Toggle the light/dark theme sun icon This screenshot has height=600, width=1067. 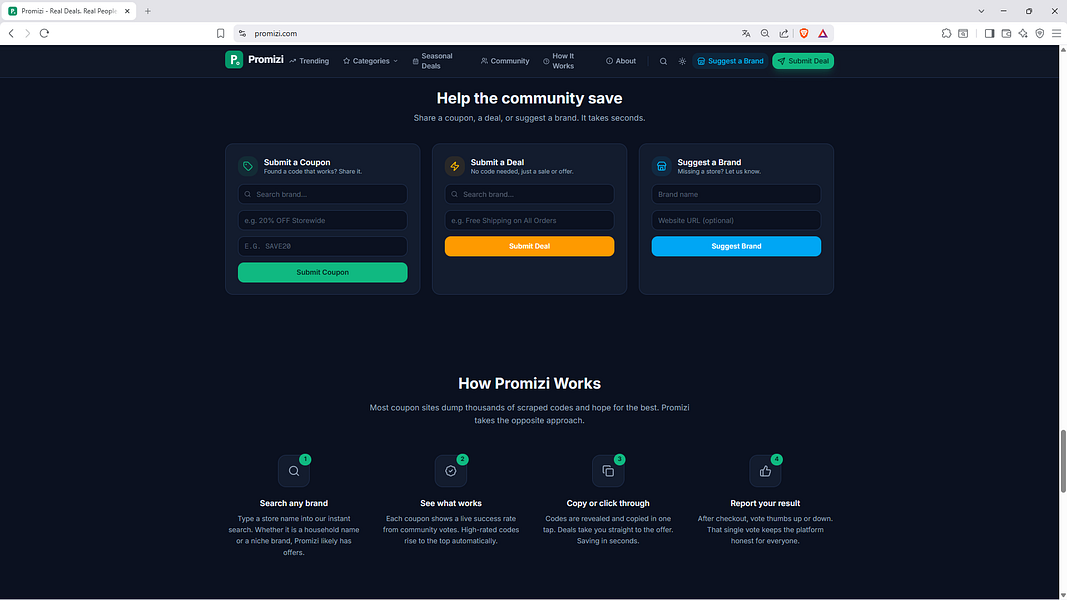pyautogui.click(x=682, y=61)
